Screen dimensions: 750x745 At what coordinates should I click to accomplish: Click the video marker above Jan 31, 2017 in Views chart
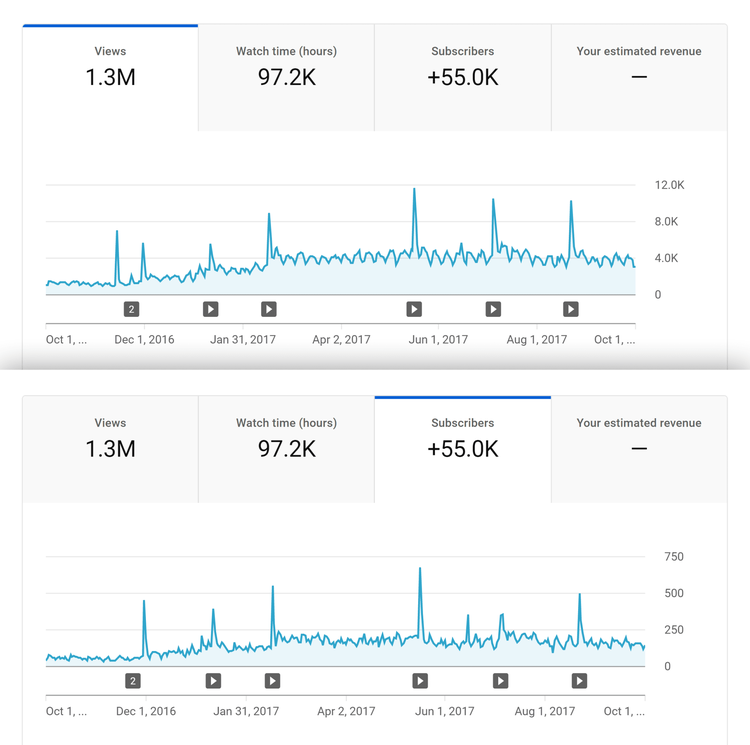point(269,309)
